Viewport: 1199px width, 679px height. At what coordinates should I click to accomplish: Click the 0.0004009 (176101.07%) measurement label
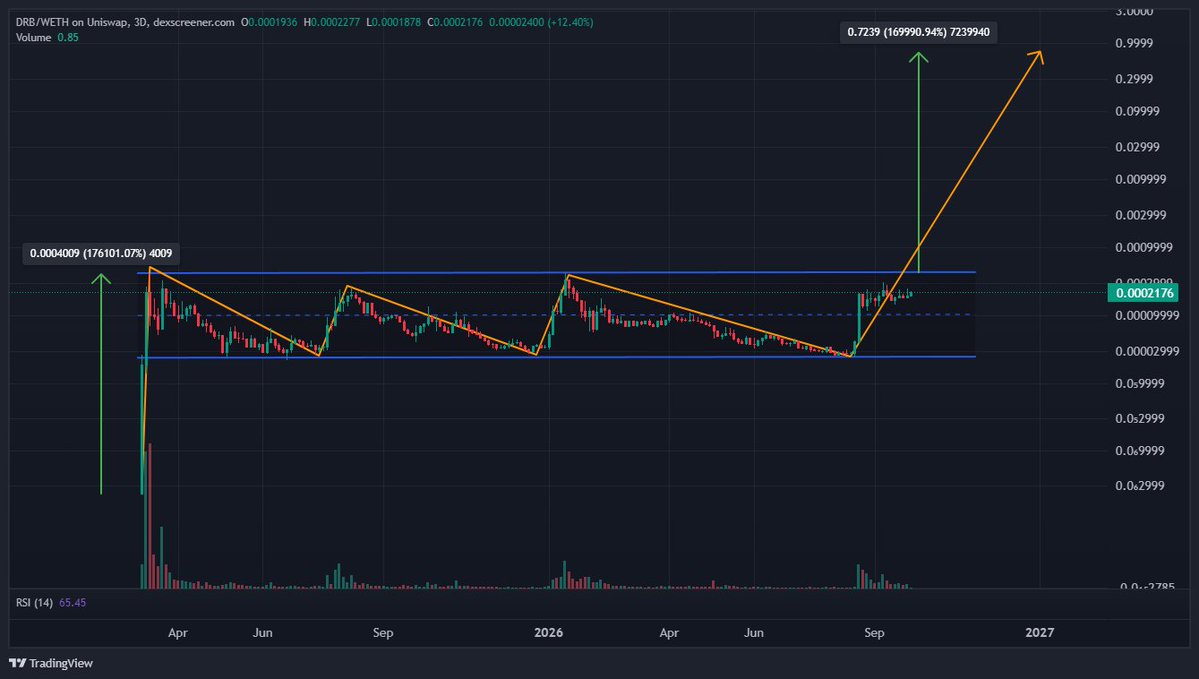(101, 253)
